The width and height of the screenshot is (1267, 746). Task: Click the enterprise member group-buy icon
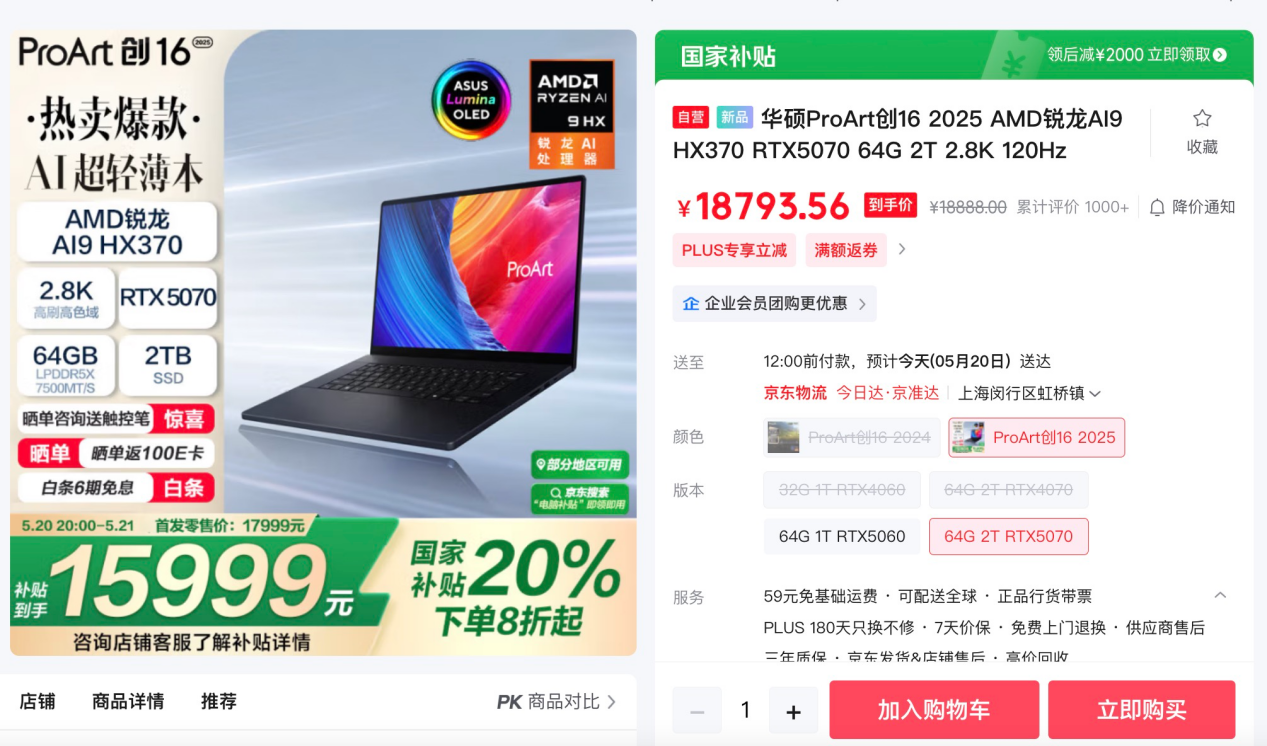pyautogui.click(x=691, y=303)
